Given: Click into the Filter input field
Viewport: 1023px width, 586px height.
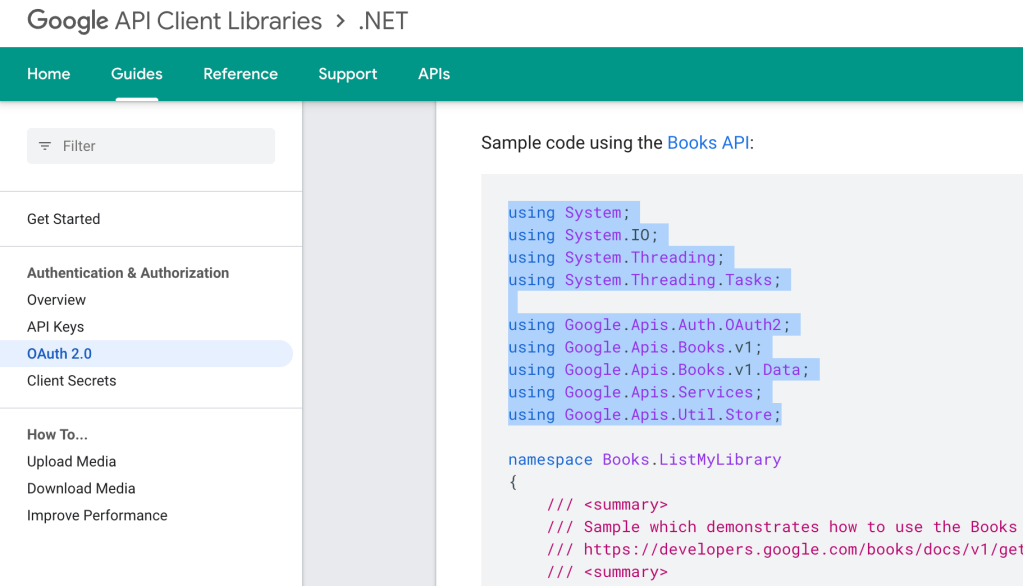Looking at the screenshot, I should pos(151,146).
